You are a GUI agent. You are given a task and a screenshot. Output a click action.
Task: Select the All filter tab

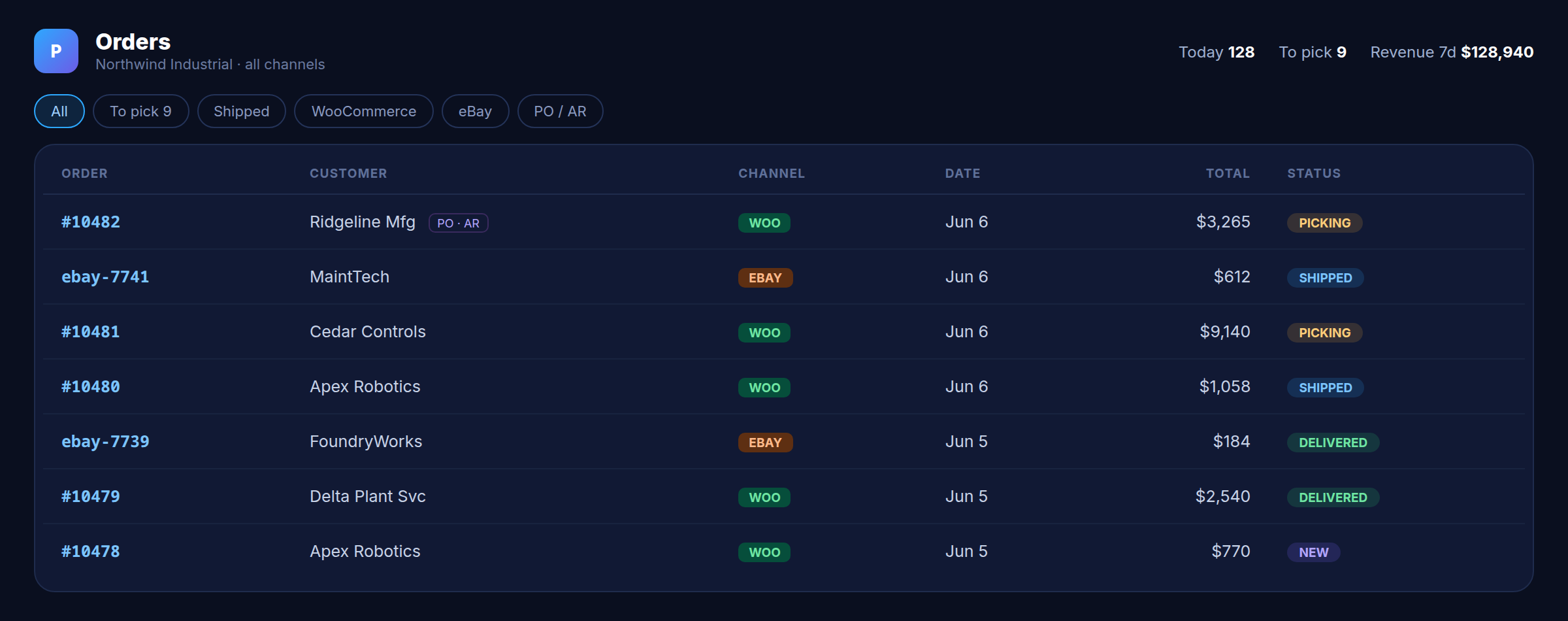click(59, 111)
